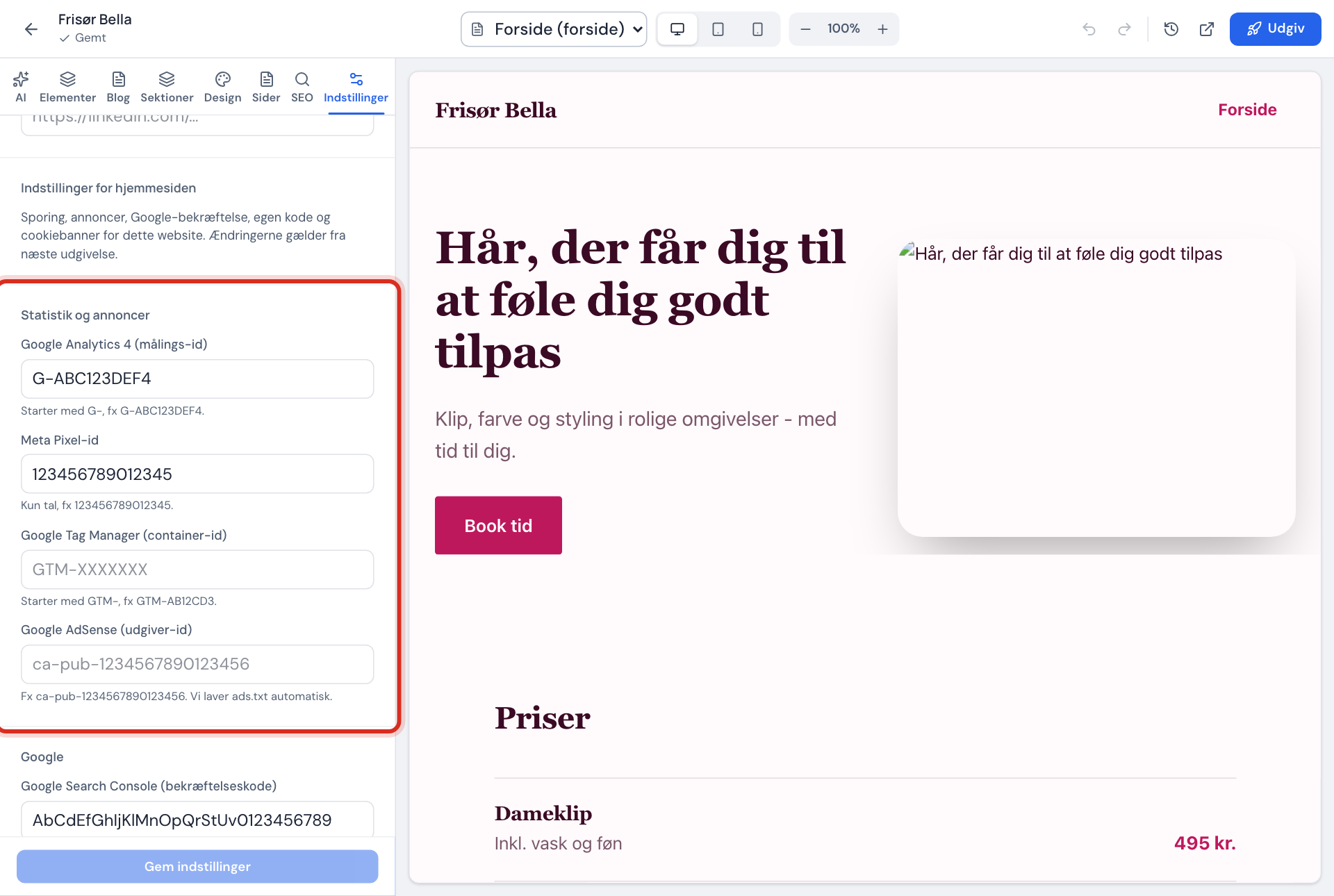1334x896 pixels.
Task: Switch to the Blog tab
Action: (118, 88)
